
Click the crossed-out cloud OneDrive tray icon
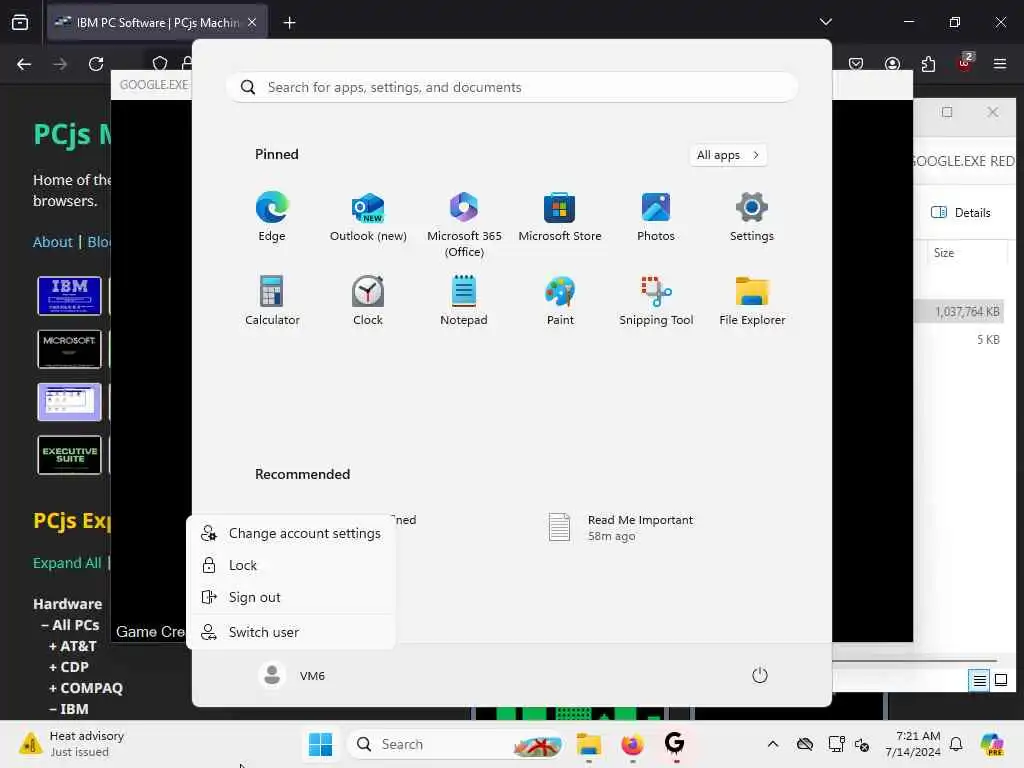click(805, 744)
